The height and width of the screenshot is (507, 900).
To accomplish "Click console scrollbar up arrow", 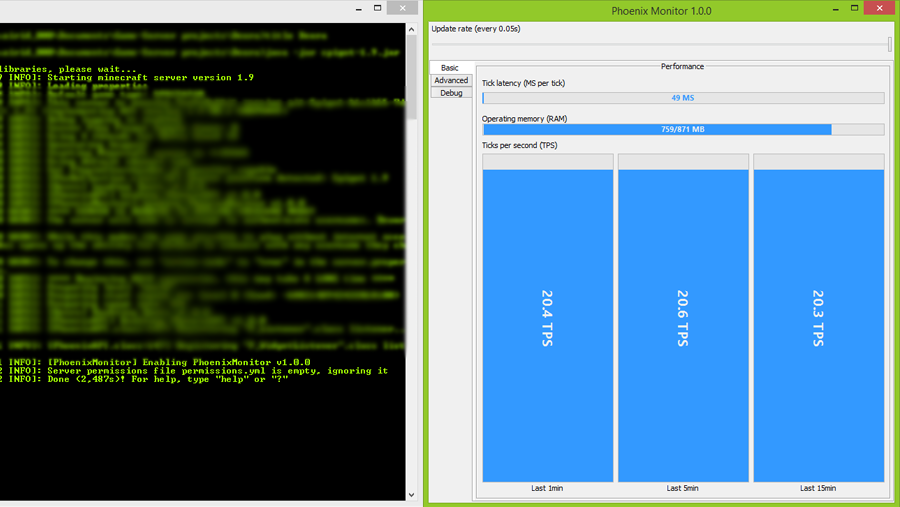I will pyautogui.click(x=412, y=29).
